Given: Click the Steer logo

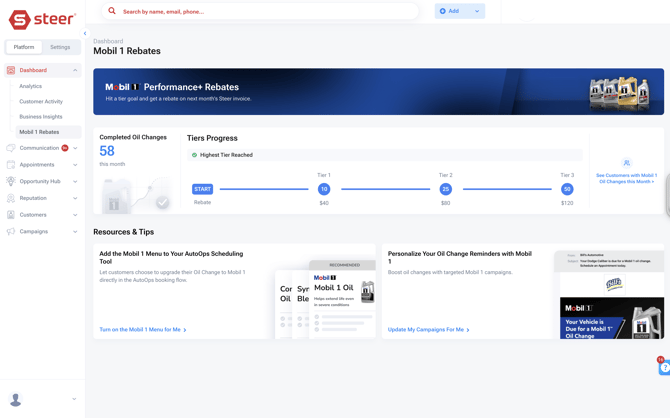Looking at the screenshot, I should [x=42, y=19].
